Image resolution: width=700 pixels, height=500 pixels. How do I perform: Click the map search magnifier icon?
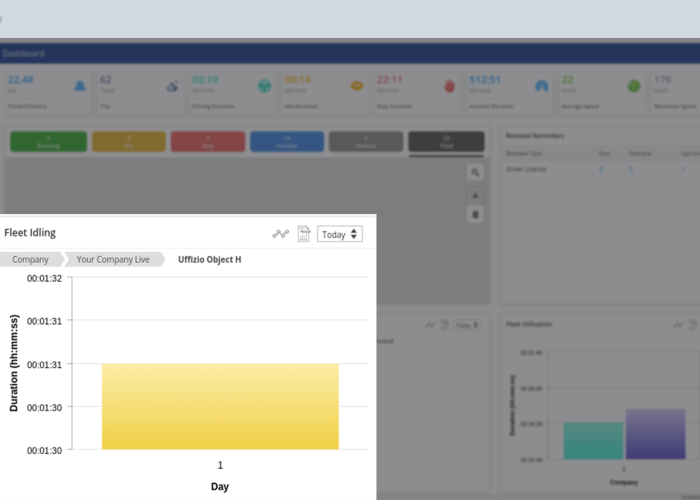point(476,173)
